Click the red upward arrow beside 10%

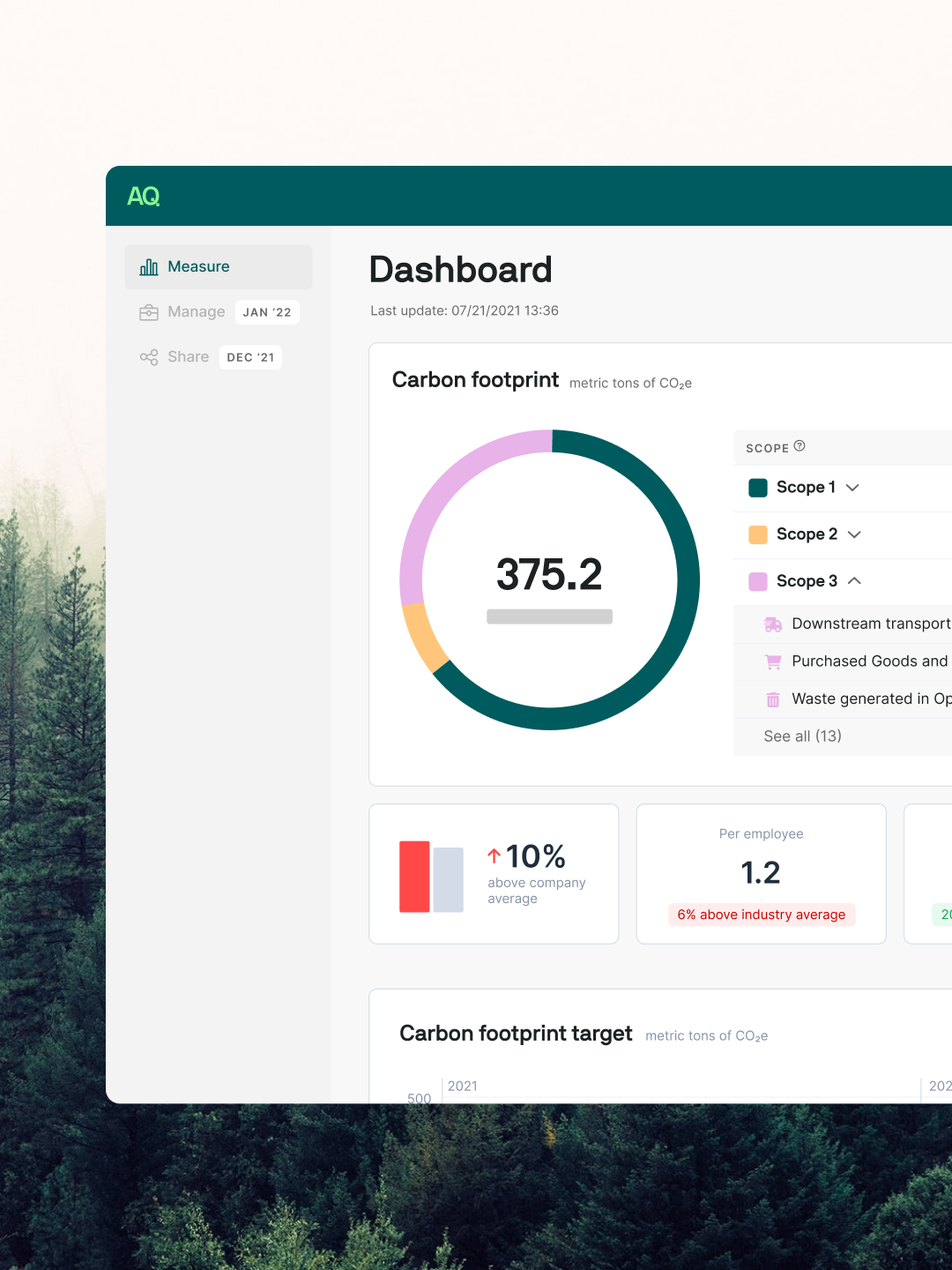[x=495, y=855]
